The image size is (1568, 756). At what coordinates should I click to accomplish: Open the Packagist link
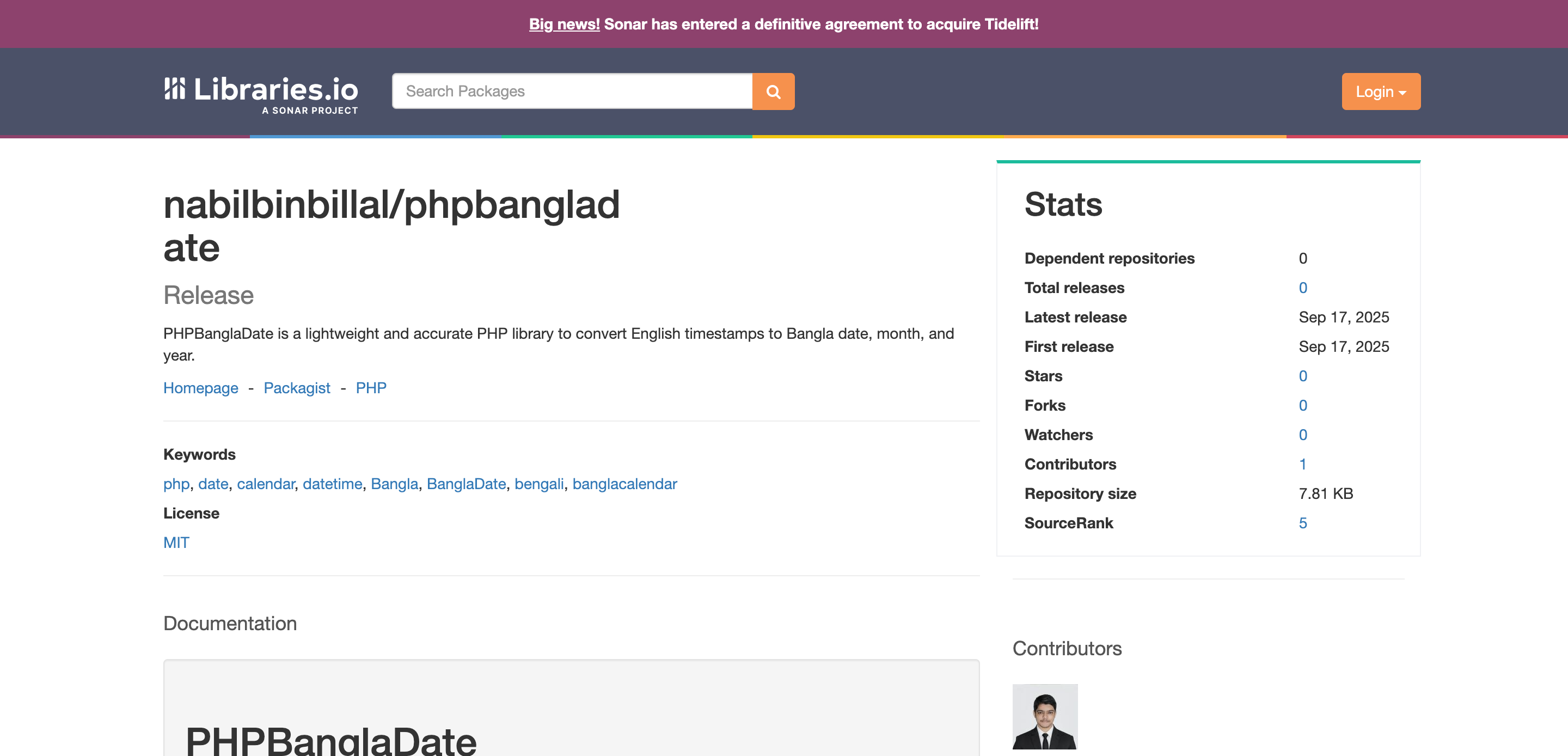[296, 388]
